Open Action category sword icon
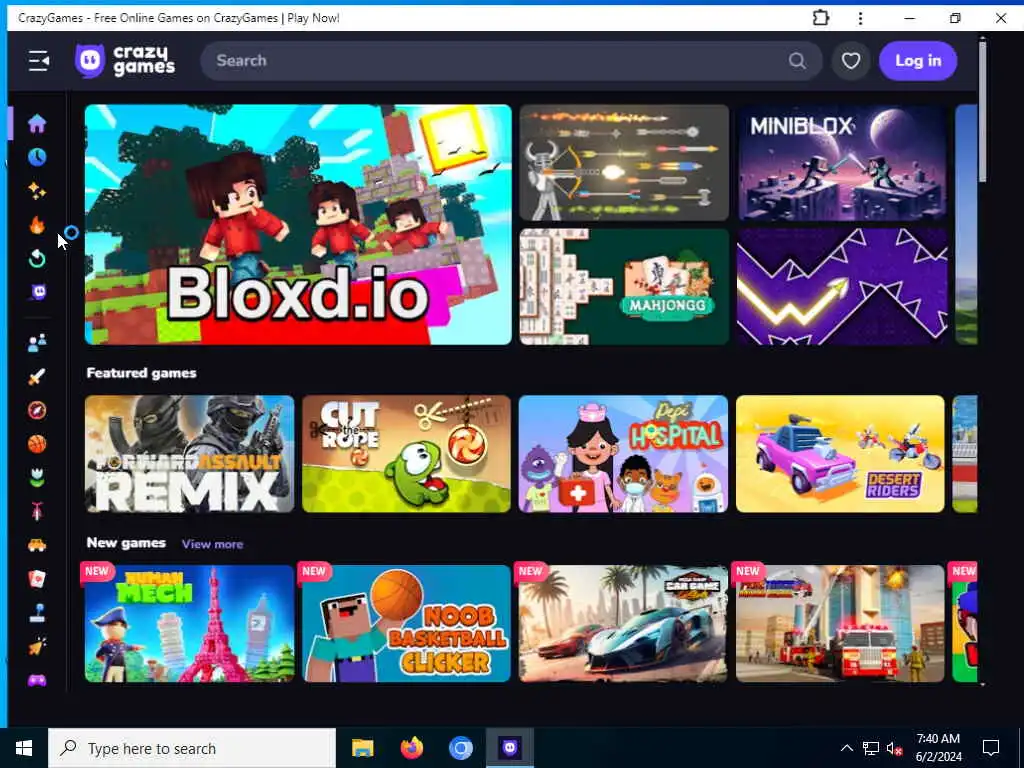Screen dimensions: 1024x768 [37, 376]
